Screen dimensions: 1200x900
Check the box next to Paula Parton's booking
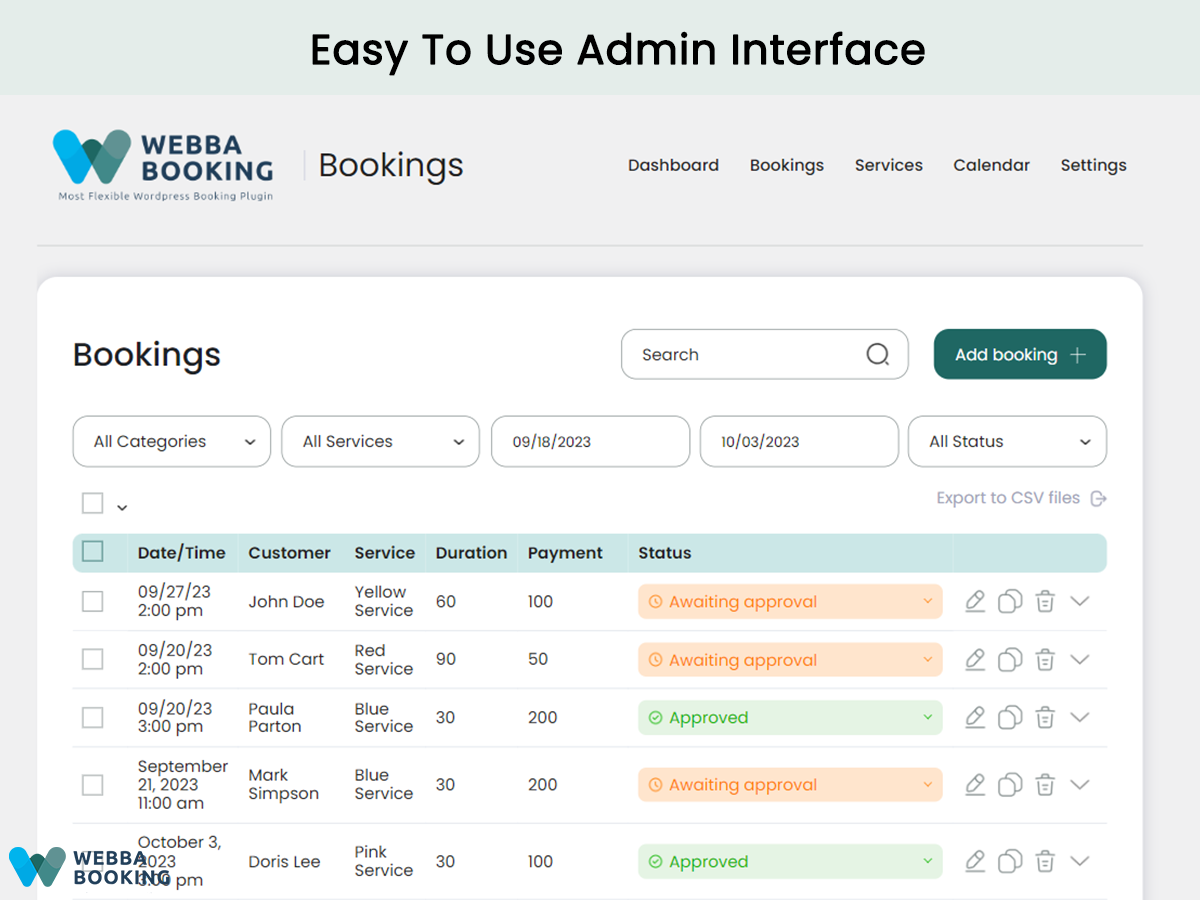(93, 718)
